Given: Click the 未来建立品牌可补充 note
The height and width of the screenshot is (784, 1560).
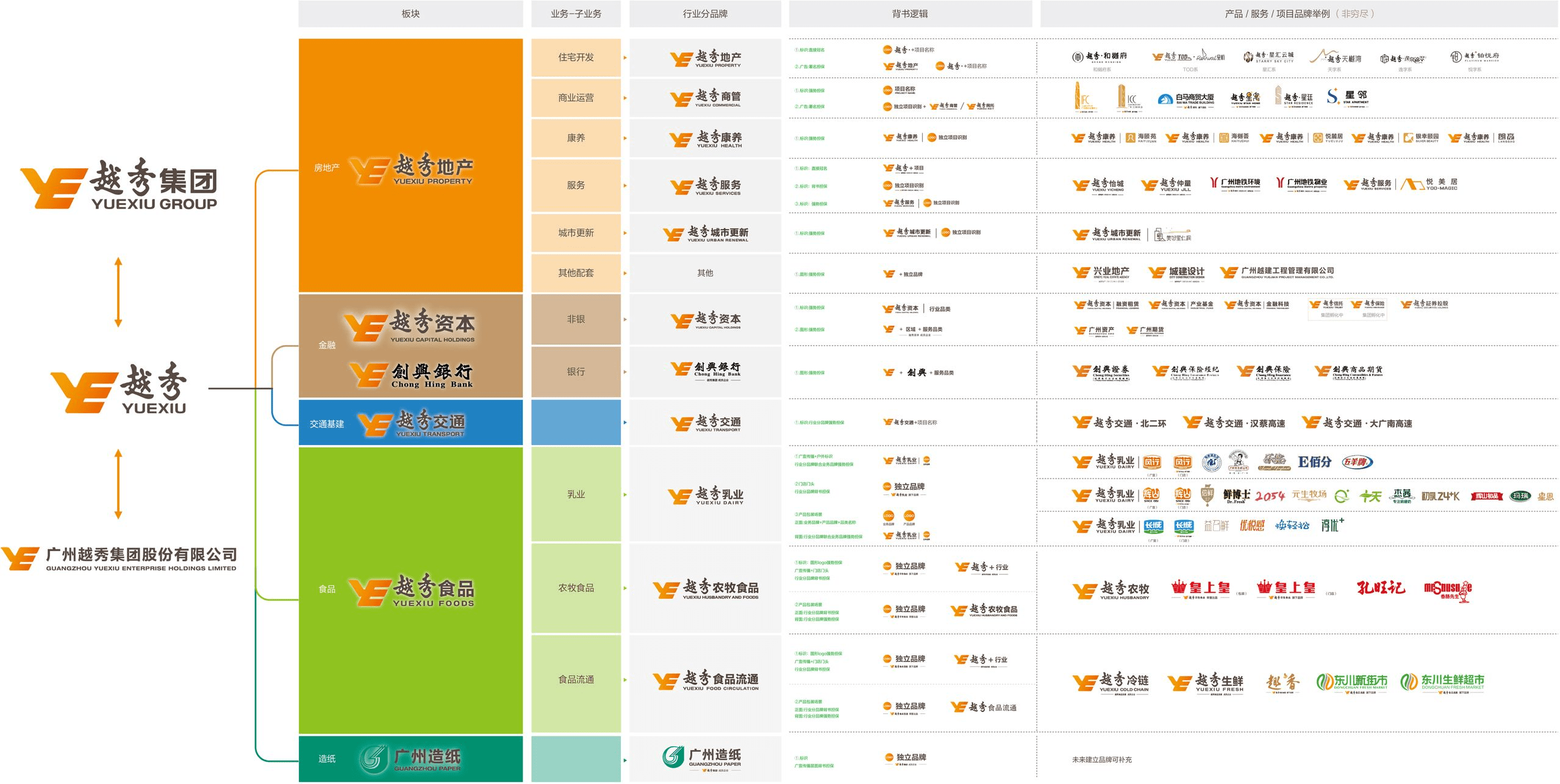Looking at the screenshot, I should pos(1102,760).
